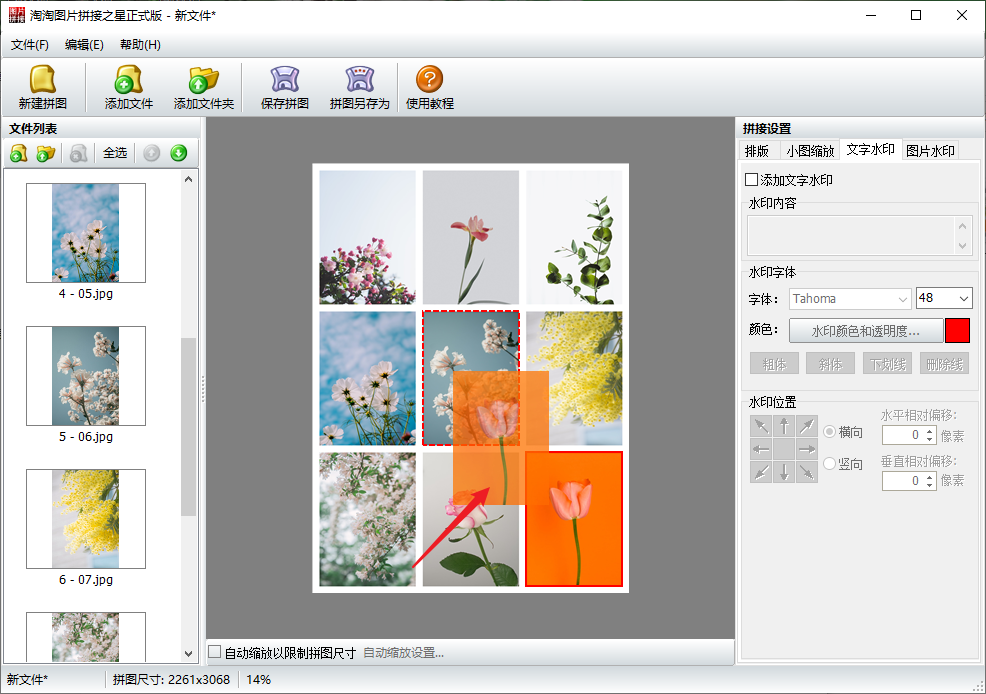Decrease the horizontal offset (水平相对偏移) spinner
Screen dimensions: 986x694
tap(929, 439)
